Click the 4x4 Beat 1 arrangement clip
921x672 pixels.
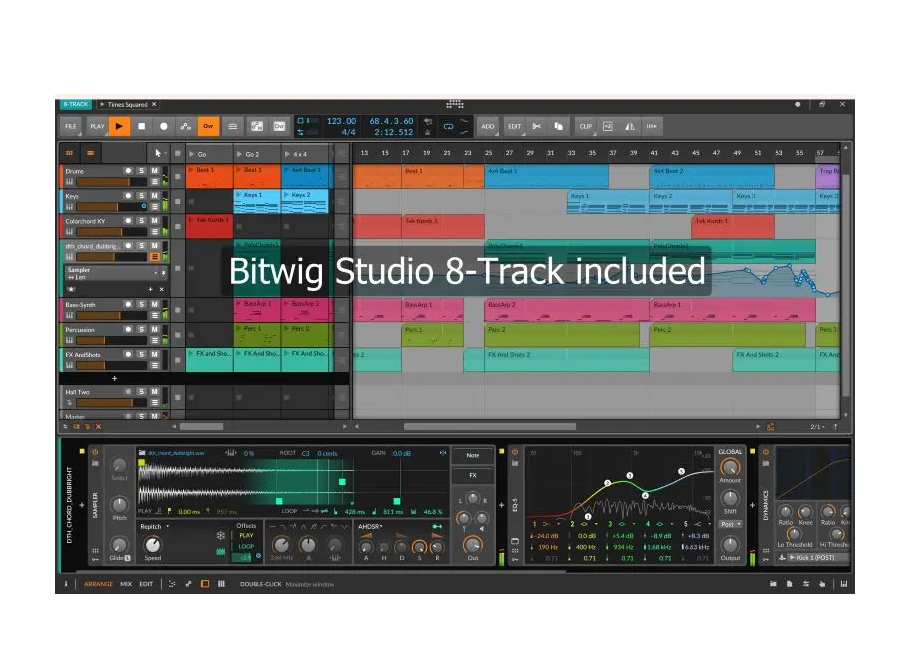pos(545,177)
